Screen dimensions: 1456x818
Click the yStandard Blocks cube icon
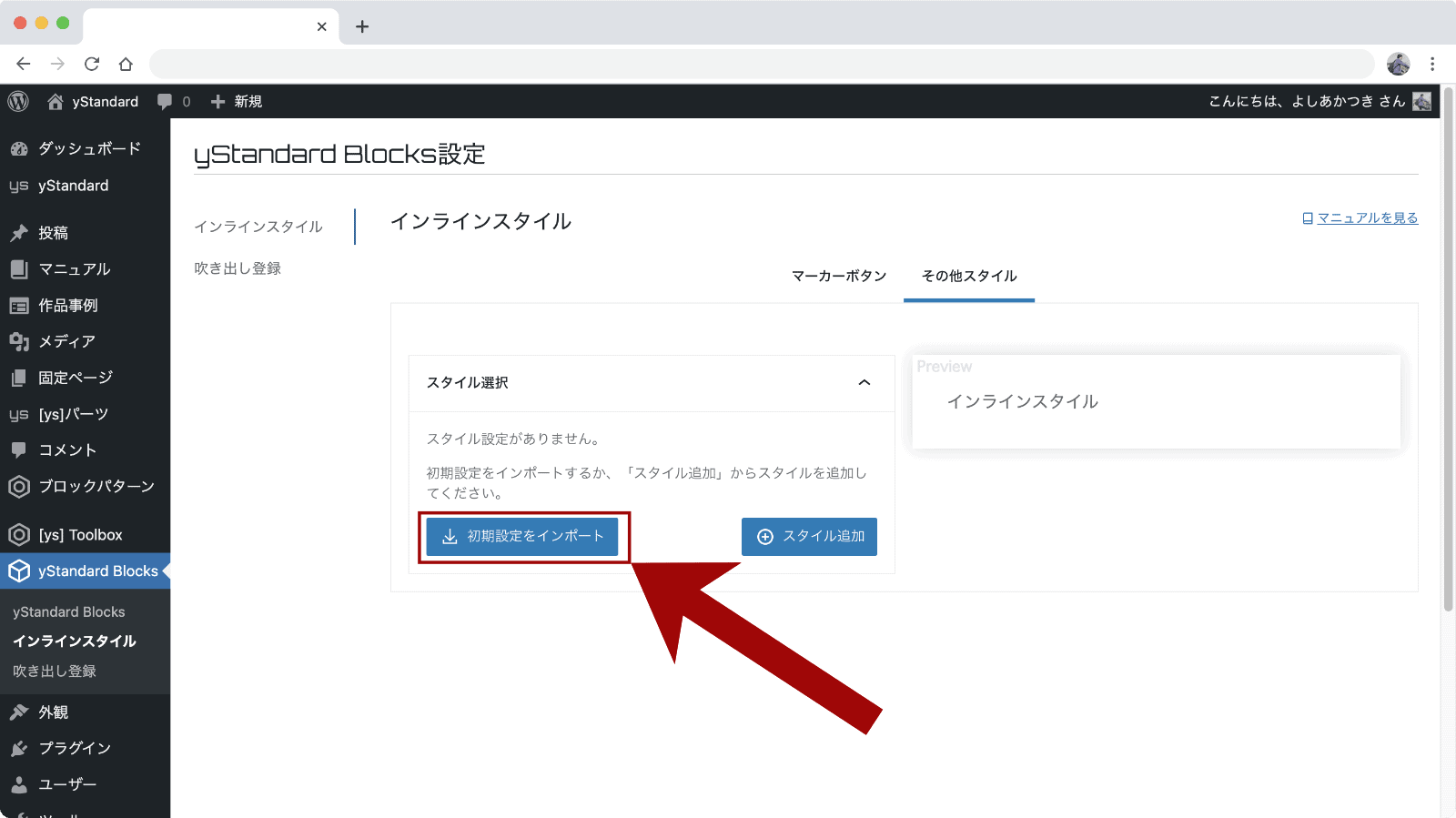(19, 571)
